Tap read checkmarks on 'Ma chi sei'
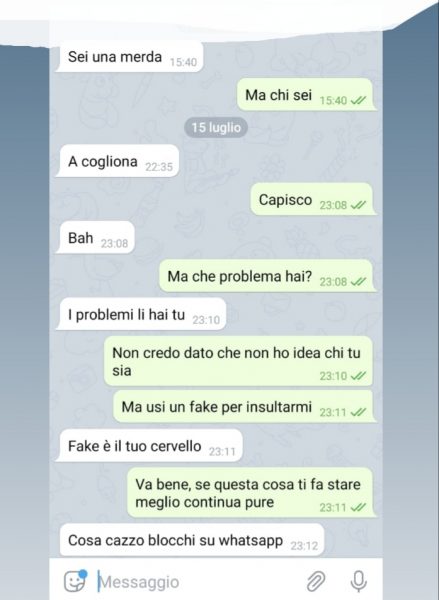The height and width of the screenshot is (600, 439). click(x=358, y=101)
